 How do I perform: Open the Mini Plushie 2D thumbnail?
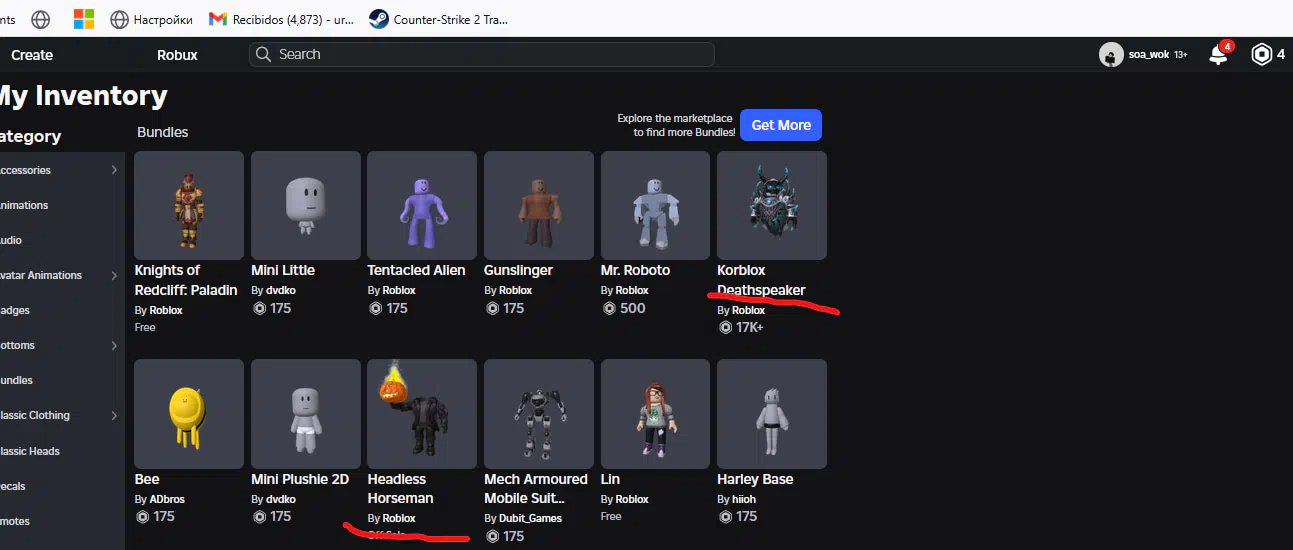pyautogui.click(x=306, y=414)
